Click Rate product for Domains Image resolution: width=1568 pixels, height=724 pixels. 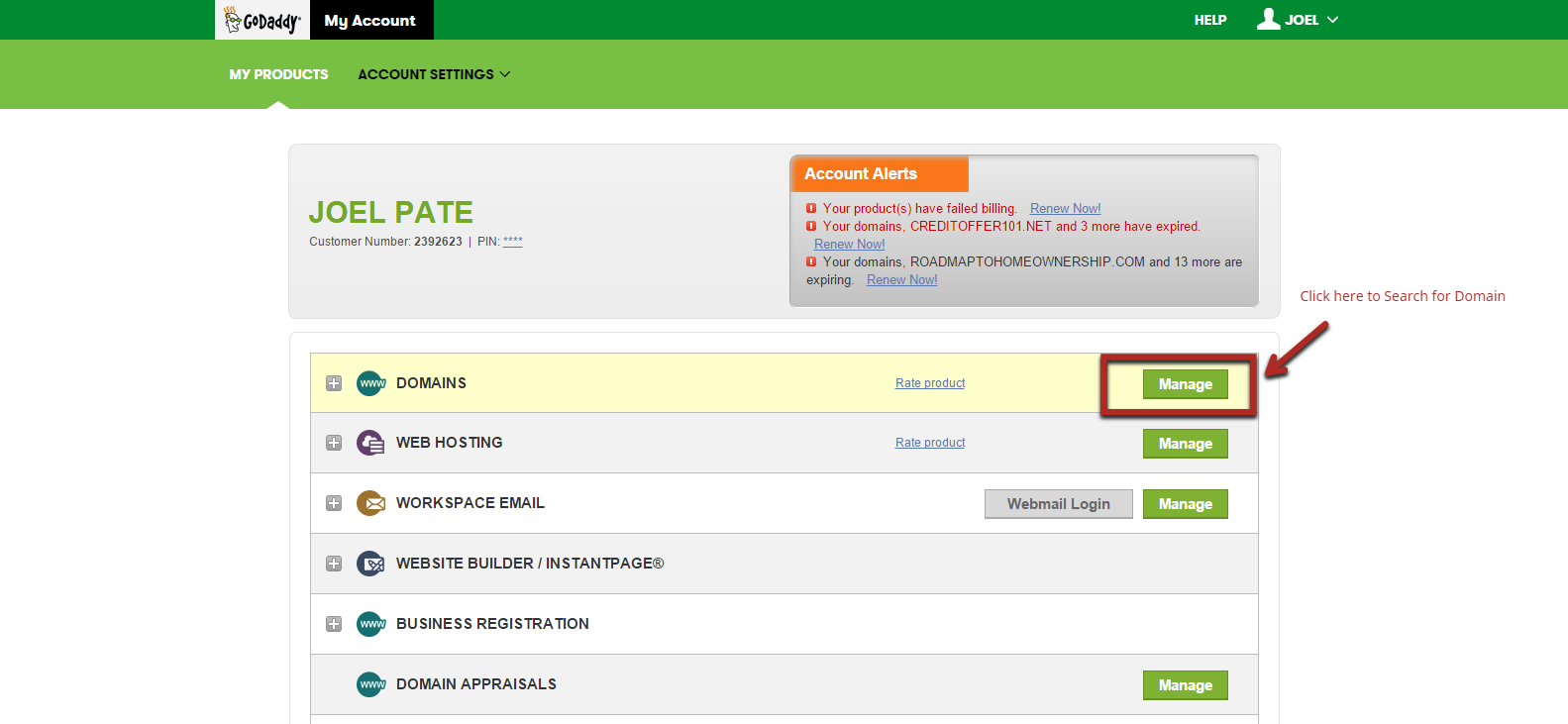[930, 383]
